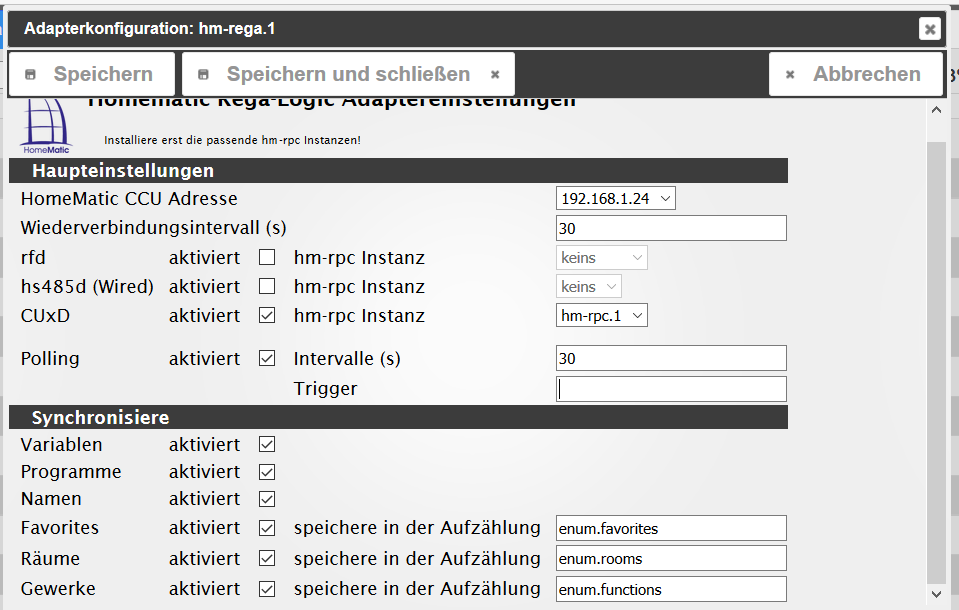Focus the Wiederverbindungsintervall input field
The width and height of the screenshot is (959, 610).
(x=671, y=228)
